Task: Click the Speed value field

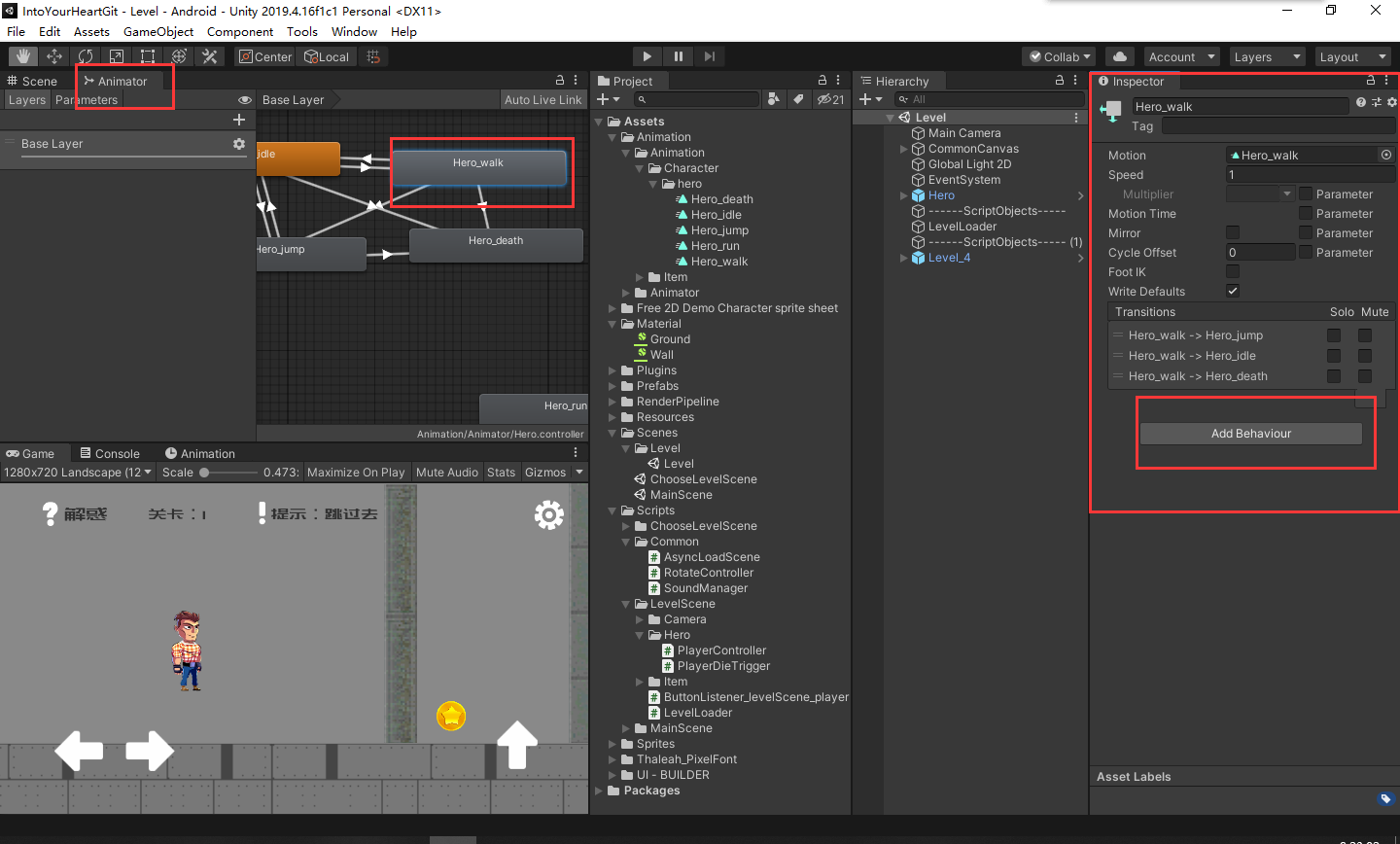Action: coord(1310,175)
